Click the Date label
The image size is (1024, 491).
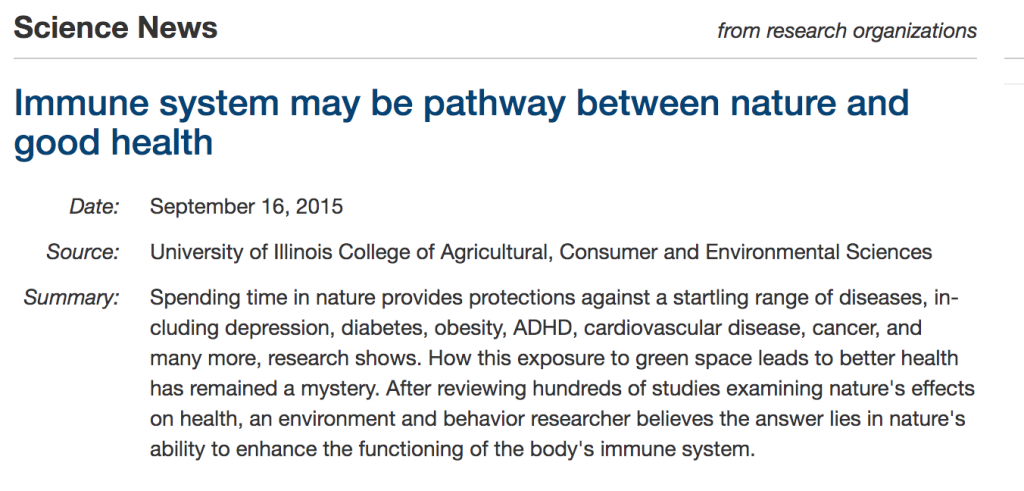click(94, 207)
